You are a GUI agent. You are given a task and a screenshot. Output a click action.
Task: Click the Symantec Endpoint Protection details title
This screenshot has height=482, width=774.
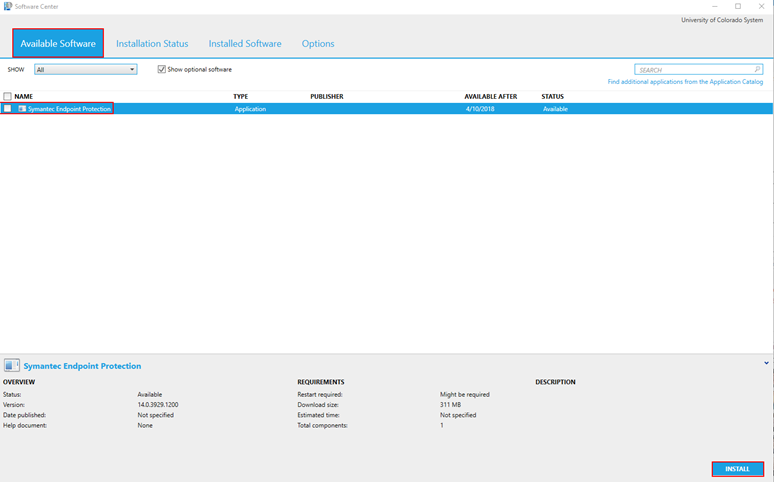pyautogui.click(x=82, y=366)
